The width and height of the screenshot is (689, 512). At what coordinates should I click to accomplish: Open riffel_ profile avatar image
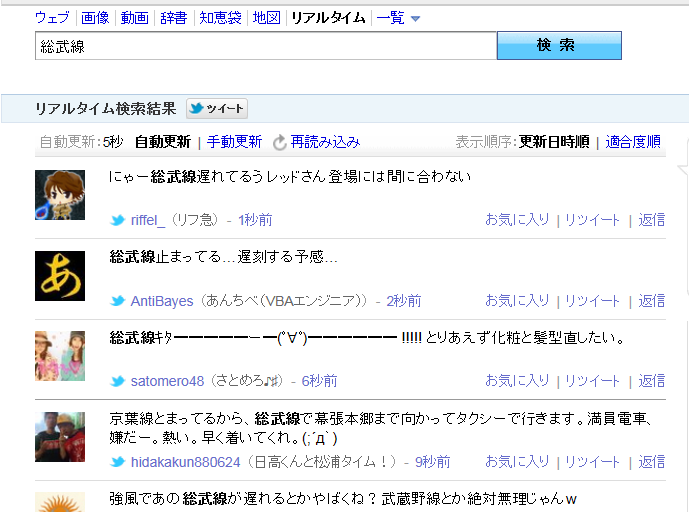[60, 195]
